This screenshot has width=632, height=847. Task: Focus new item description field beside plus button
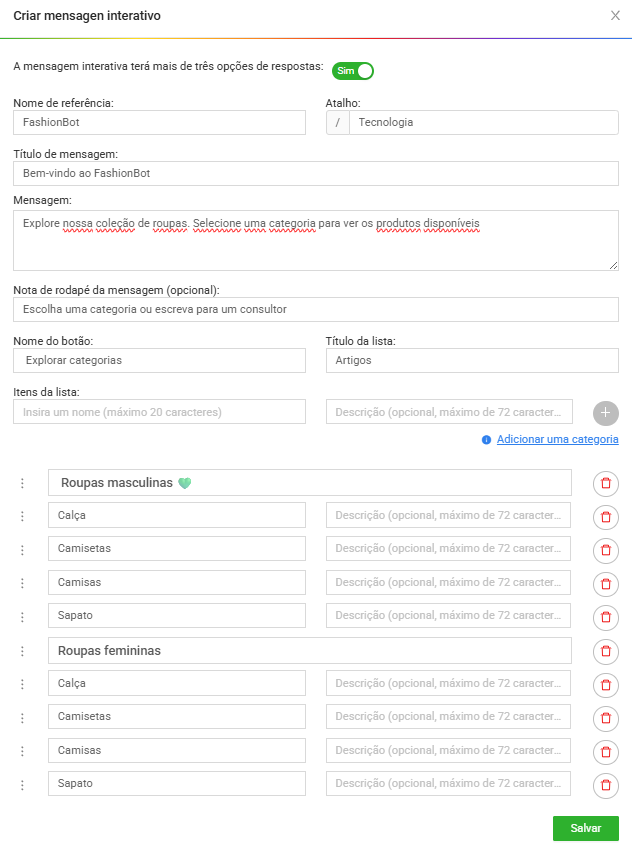coord(449,412)
